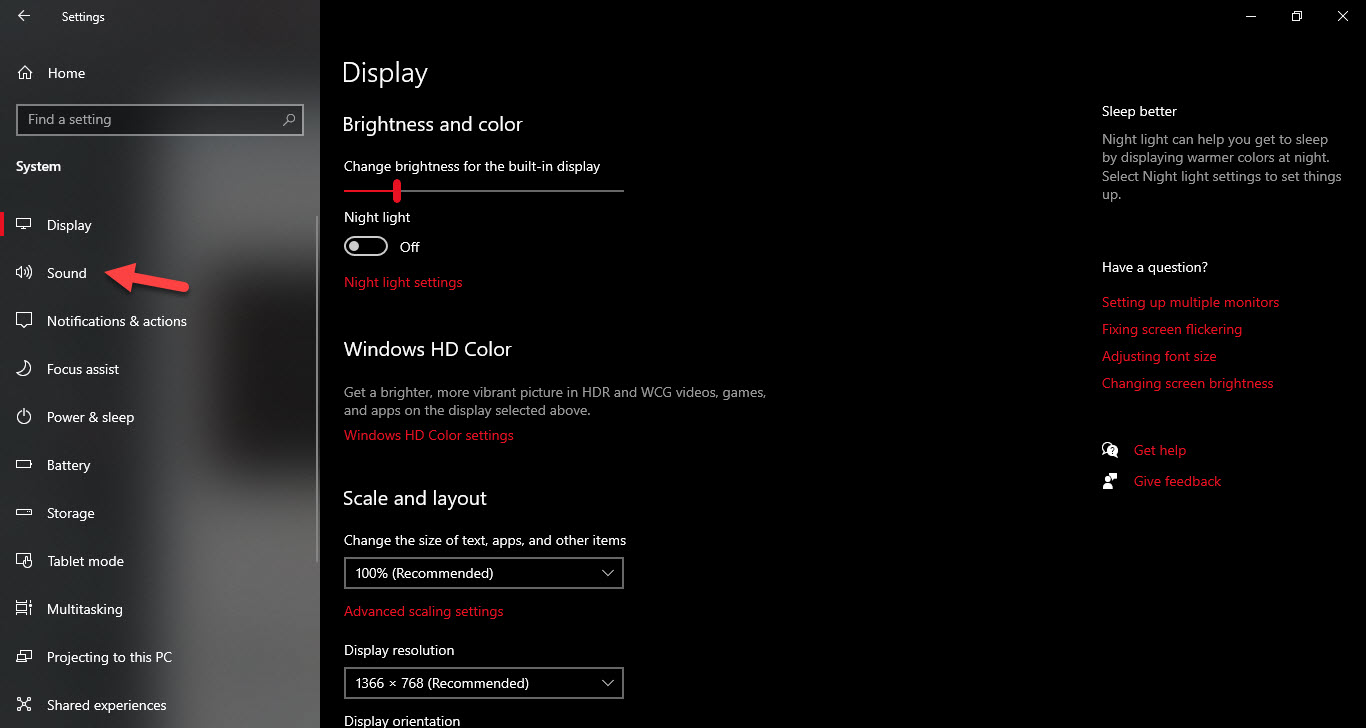Click the Sound speaker icon in sidebar
Viewport: 1366px width, 728px height.
[25, 273]
